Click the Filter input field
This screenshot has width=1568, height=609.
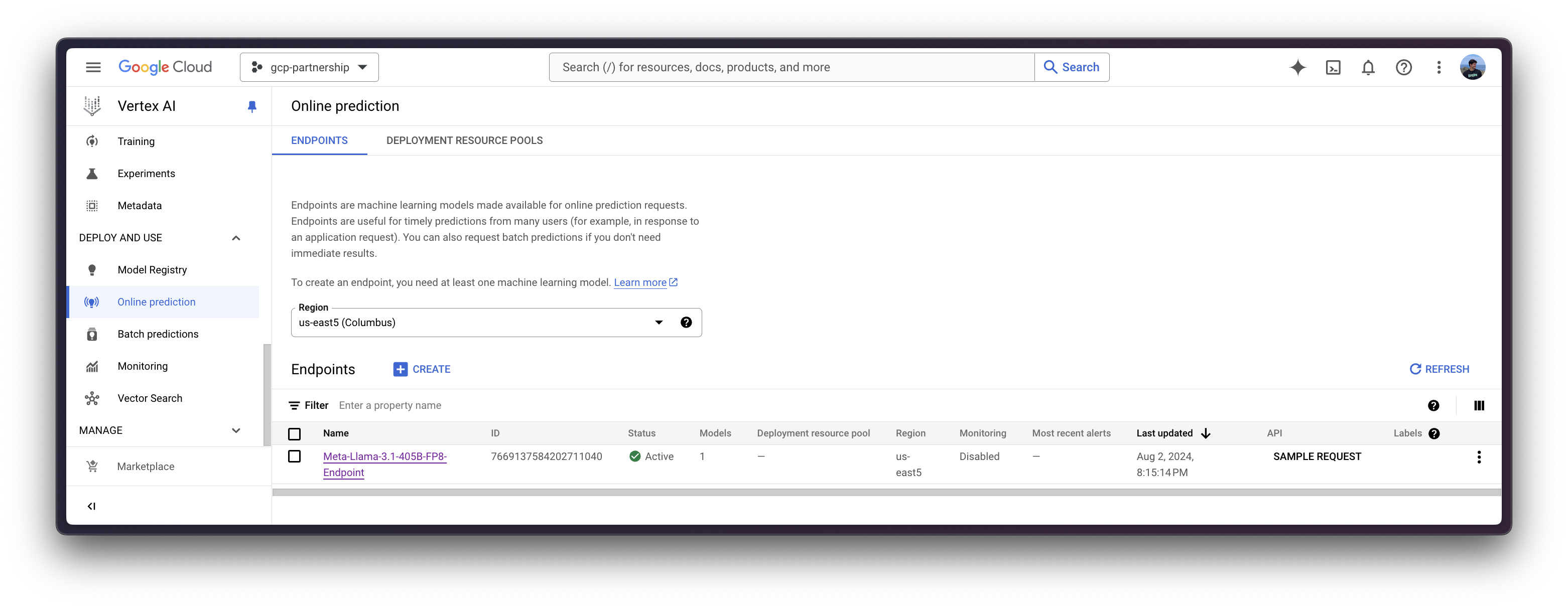(x=391, y=405)
